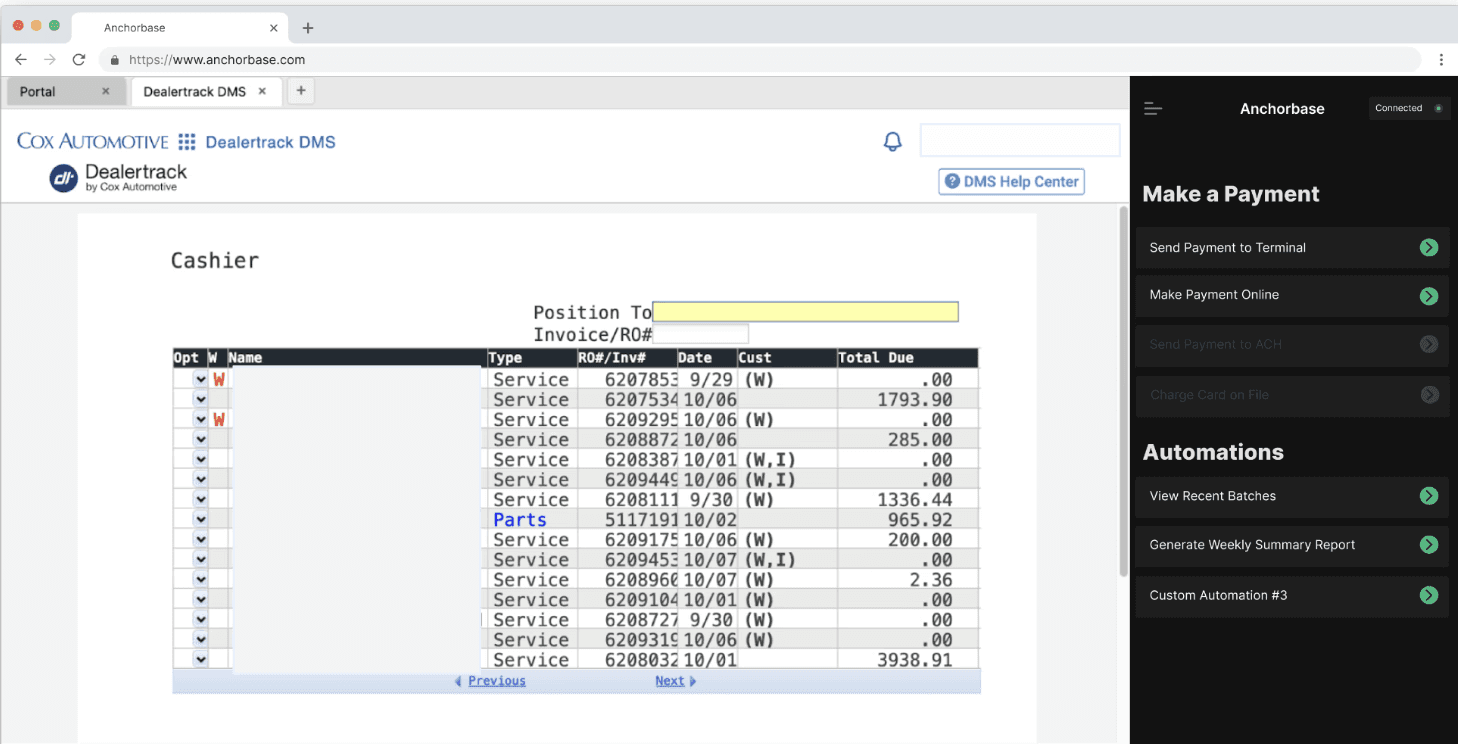The height and width of the screenshot is (744, 1458).
Task: Open the DMS Help Center
Action: pos(1011,181)
